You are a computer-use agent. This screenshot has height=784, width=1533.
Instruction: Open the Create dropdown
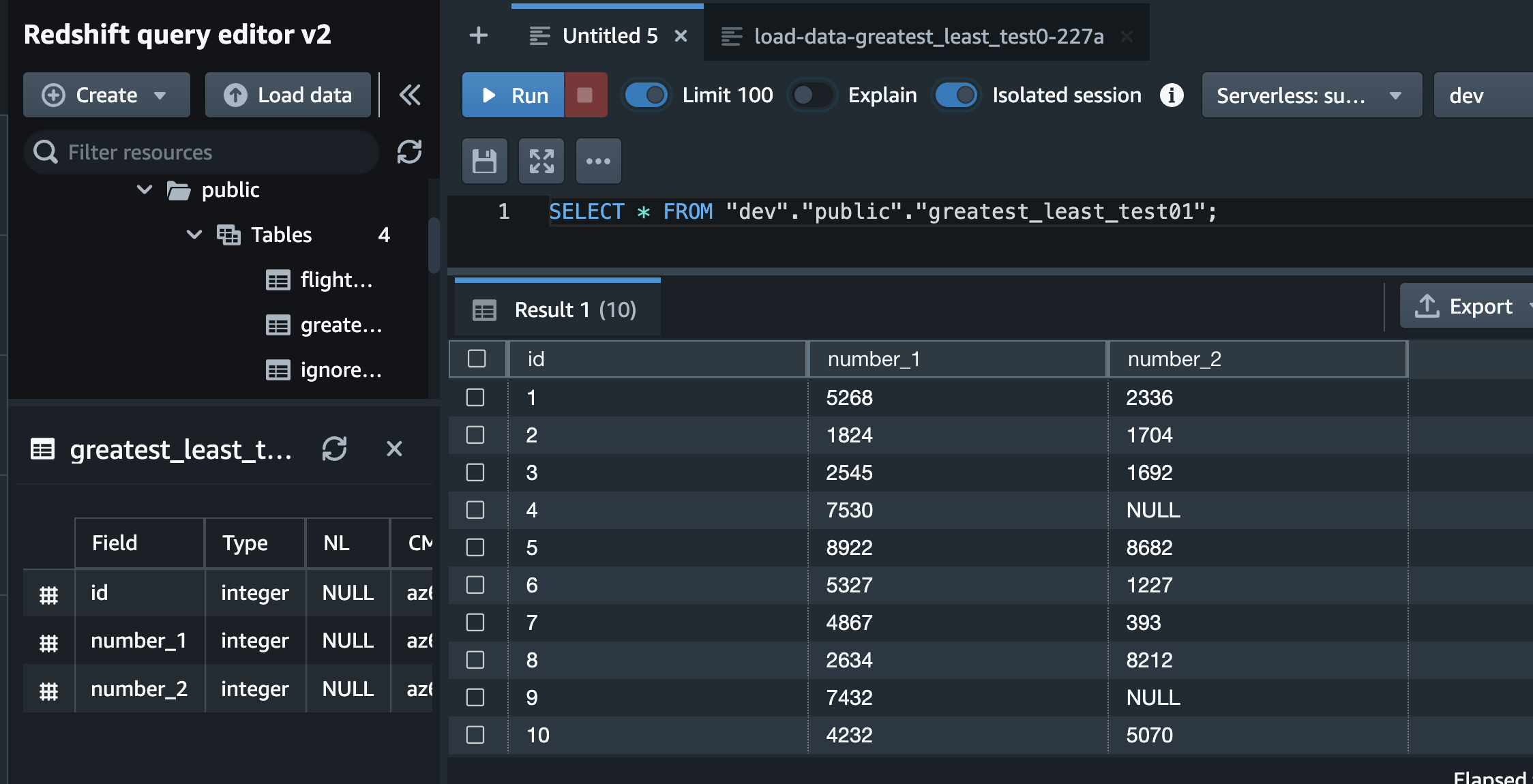tap(106, 95)
